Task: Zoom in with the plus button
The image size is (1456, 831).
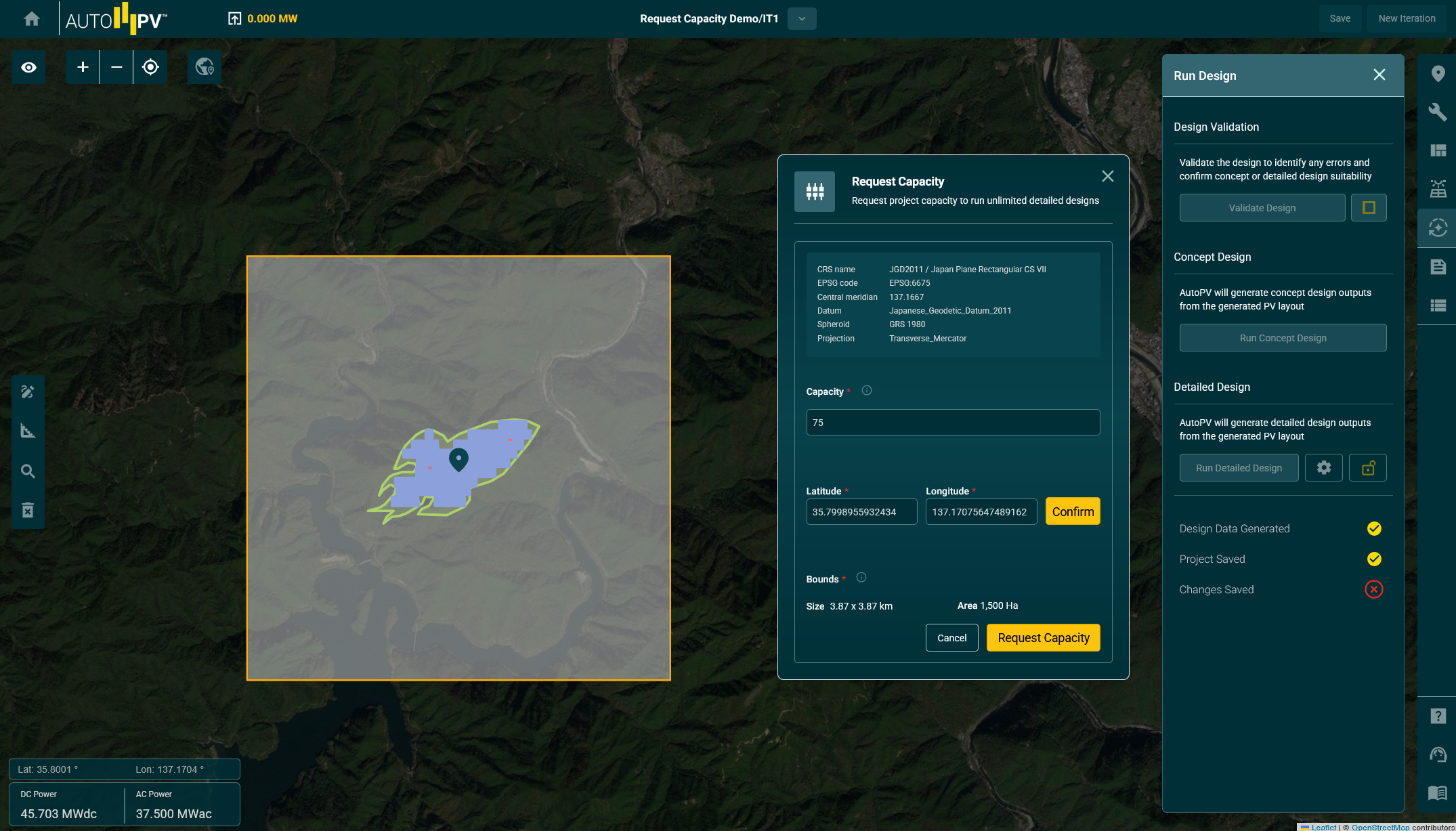Action: point(83,67)
